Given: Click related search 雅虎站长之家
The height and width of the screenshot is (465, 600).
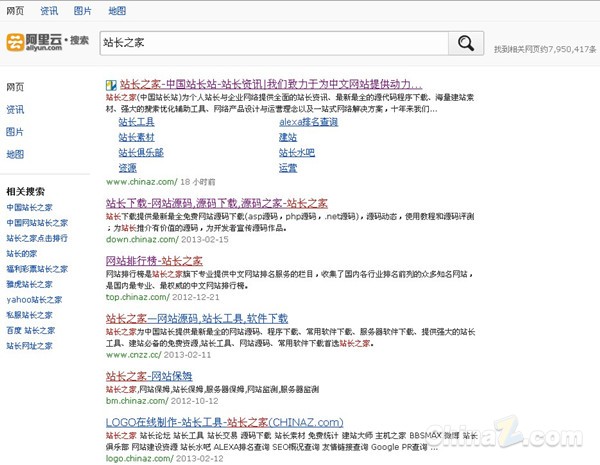Looking at the screenshot, I should 29,284.
